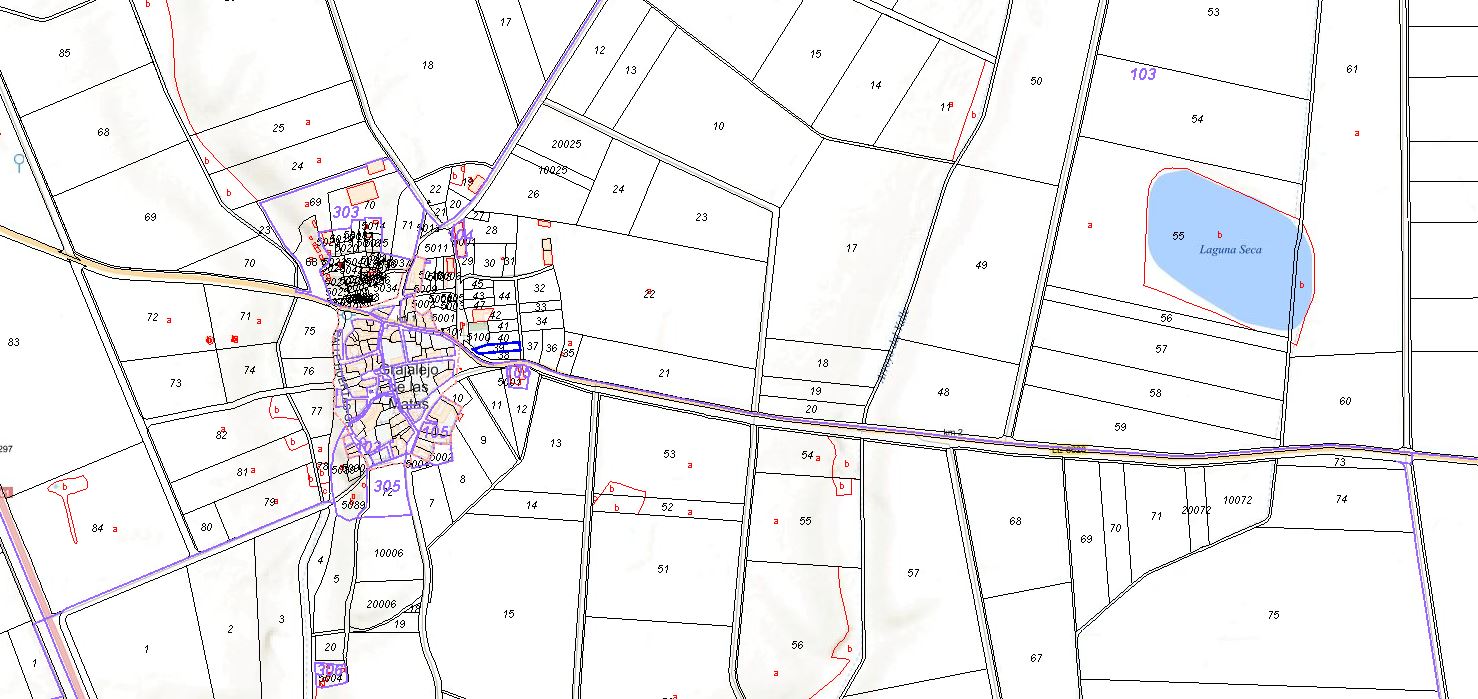
Task: Click parcel 5100 beside the highlighted plot
Action: [480, 337]
